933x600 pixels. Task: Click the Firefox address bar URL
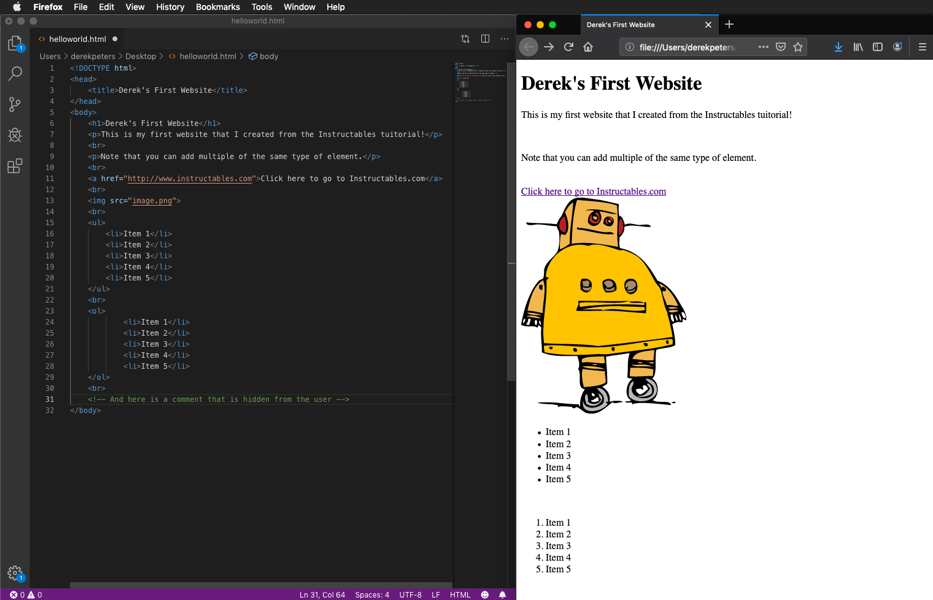pos(687,47)
